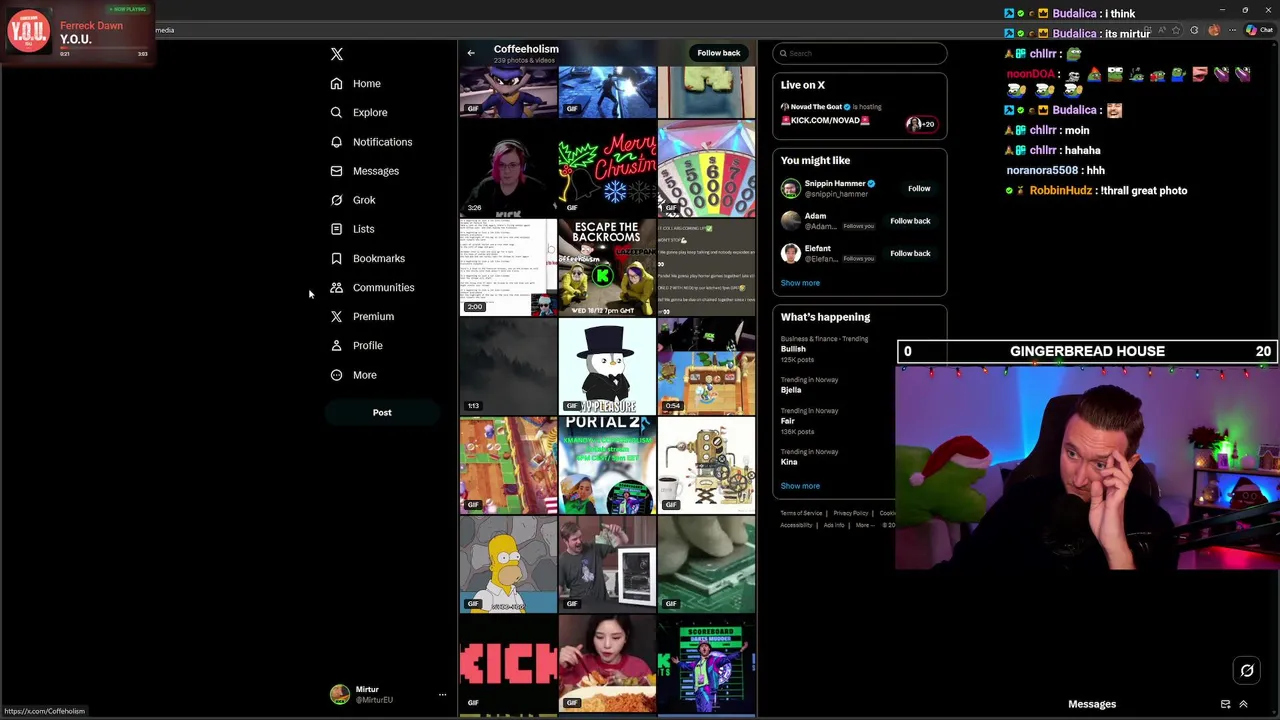Open the penguin My Pleasure GIF thumbnail
The image size is (1280, 720).
point(607,366)
